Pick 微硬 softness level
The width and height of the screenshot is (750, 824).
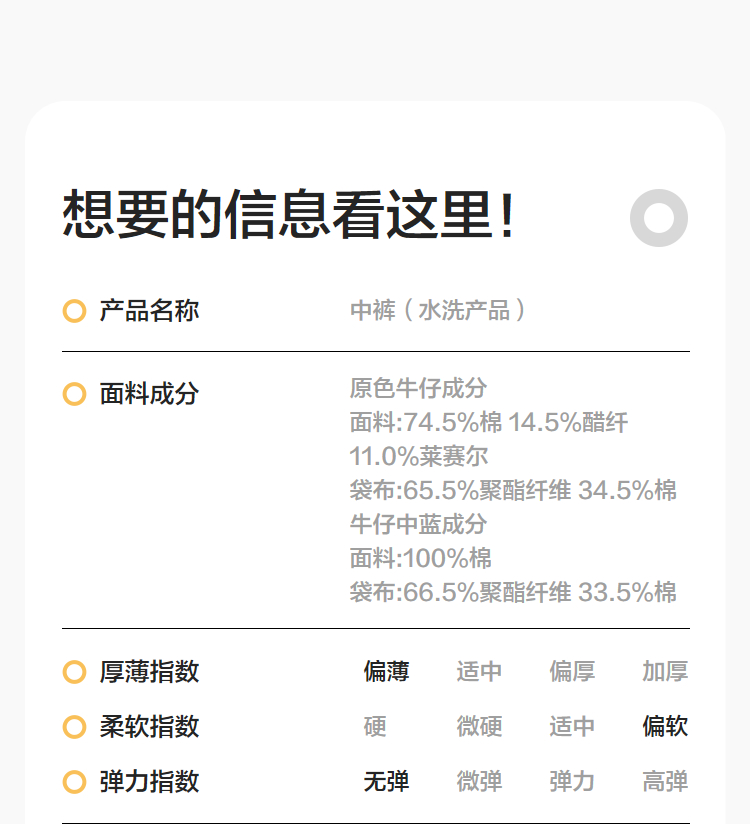click(479, 727)
